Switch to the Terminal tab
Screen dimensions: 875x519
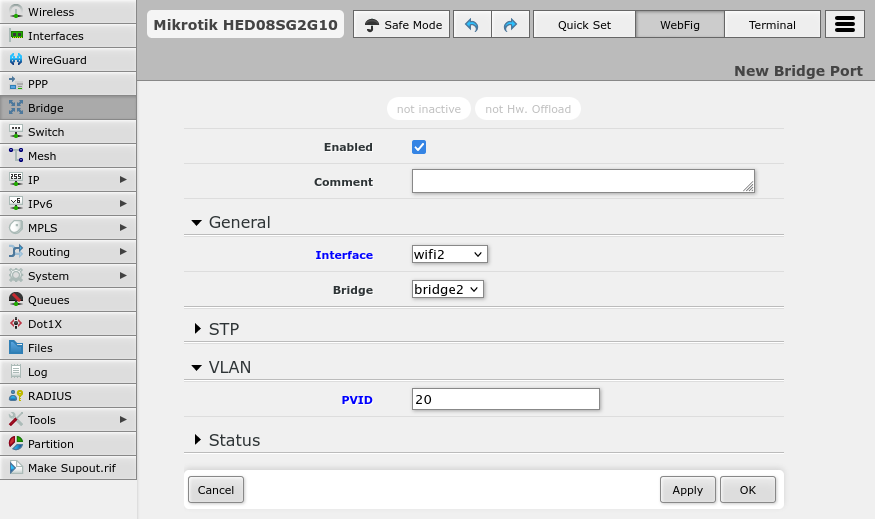(x=772, y=25)
